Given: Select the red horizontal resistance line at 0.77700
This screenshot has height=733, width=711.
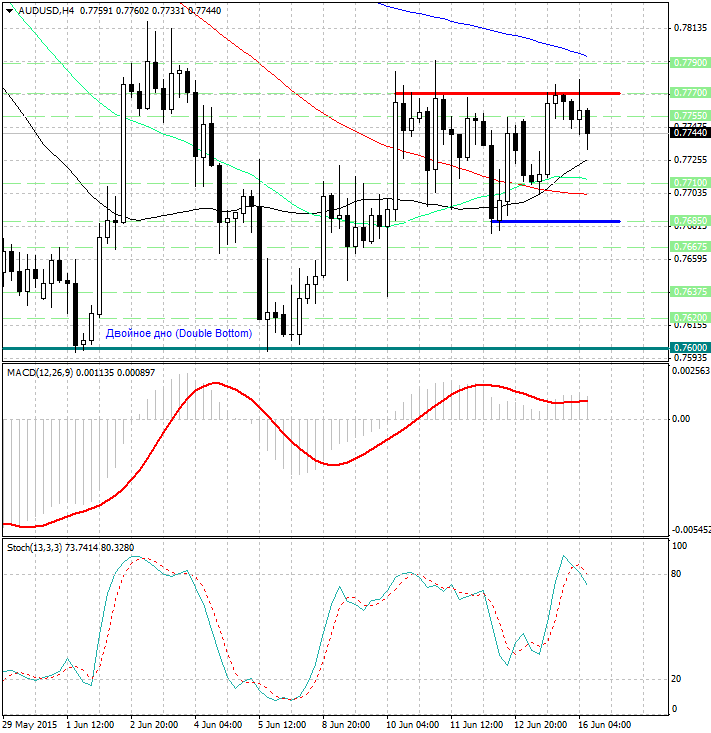Looking at the screenshot, I should click(508, 93).
